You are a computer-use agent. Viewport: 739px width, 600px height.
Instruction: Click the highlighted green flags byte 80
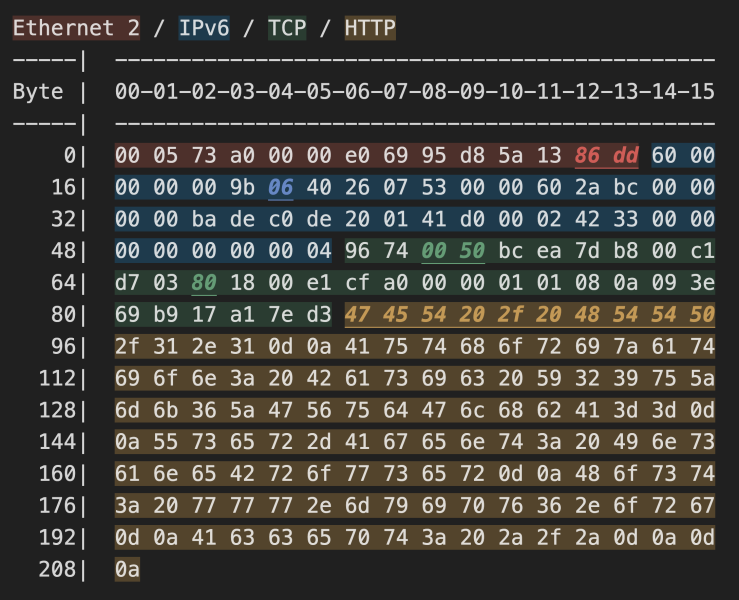[x=204, y=283]
